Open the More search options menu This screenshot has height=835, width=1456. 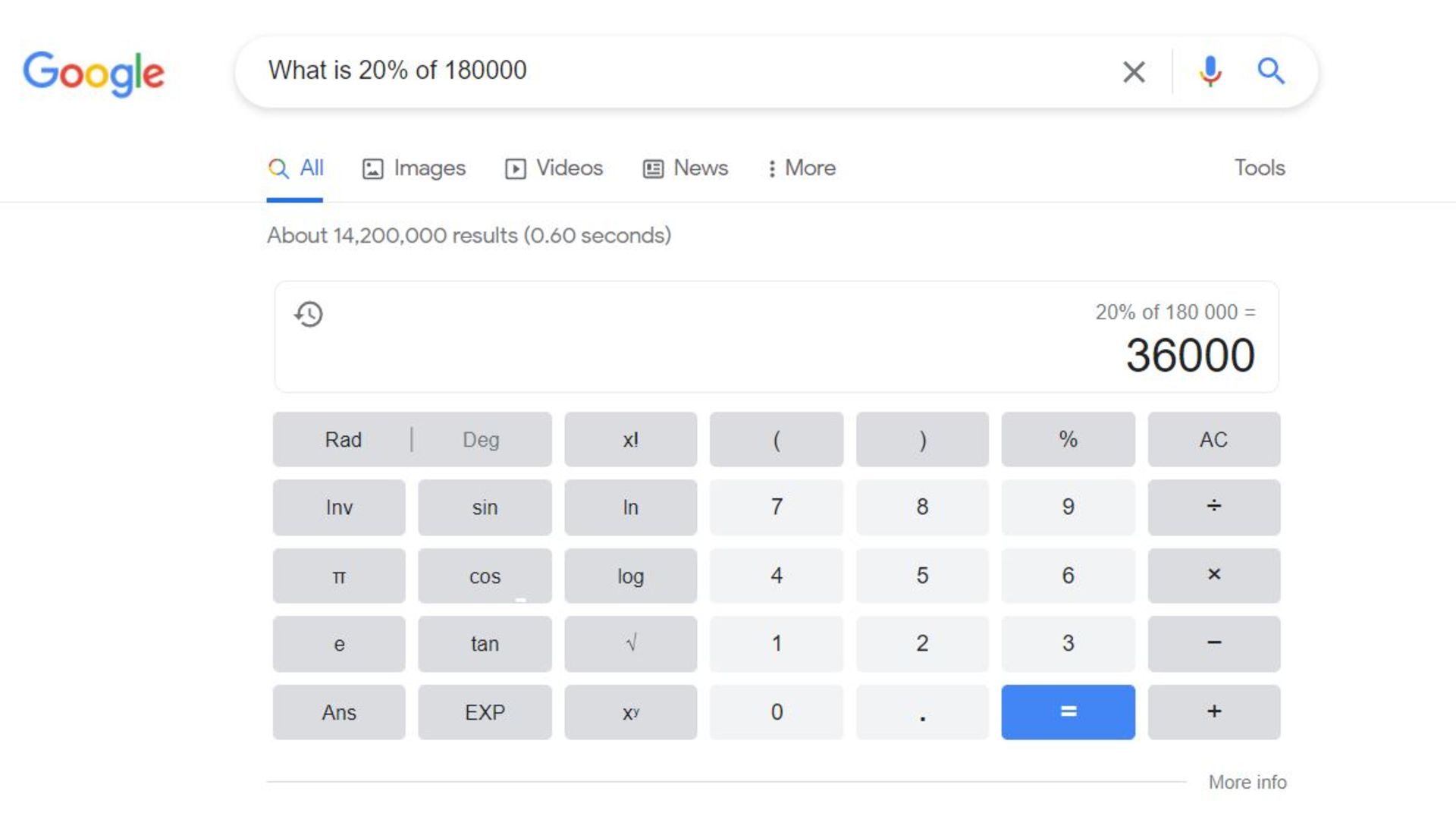[800, 168]
